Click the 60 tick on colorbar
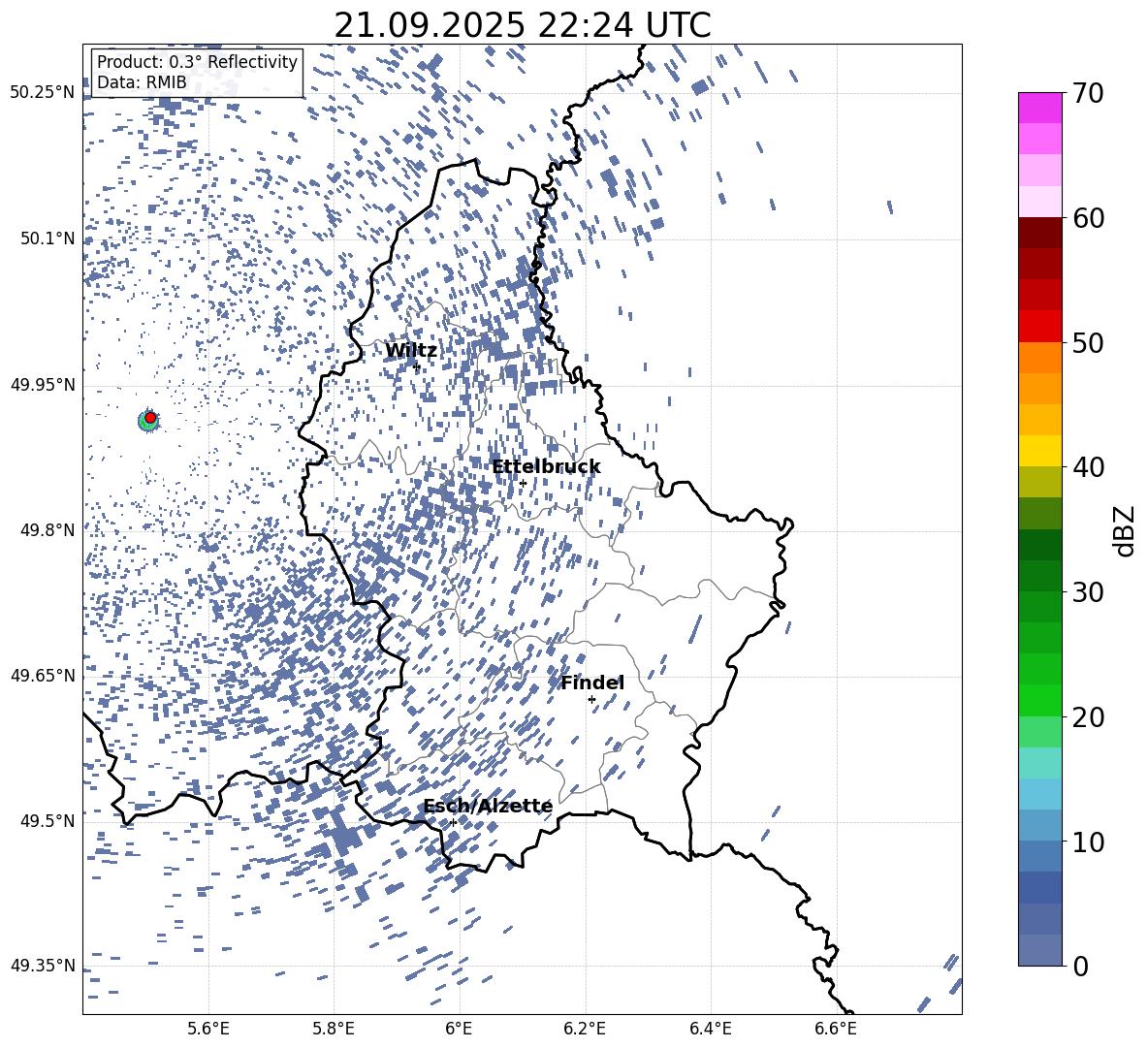Viewport: 1148px width, 1048px height. click(x=1088, y=218)
